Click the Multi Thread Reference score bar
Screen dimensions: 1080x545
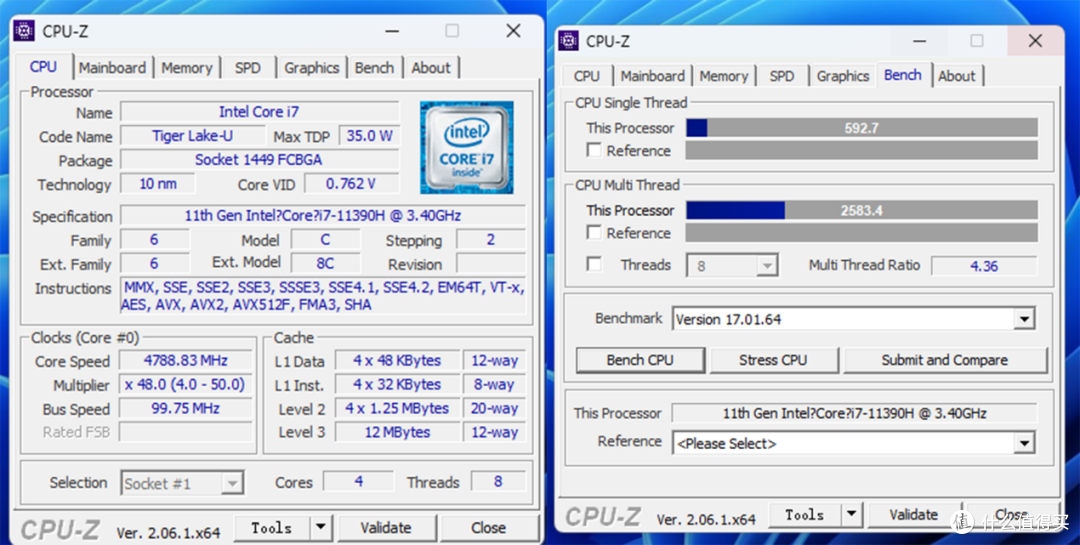click(862, 233)
